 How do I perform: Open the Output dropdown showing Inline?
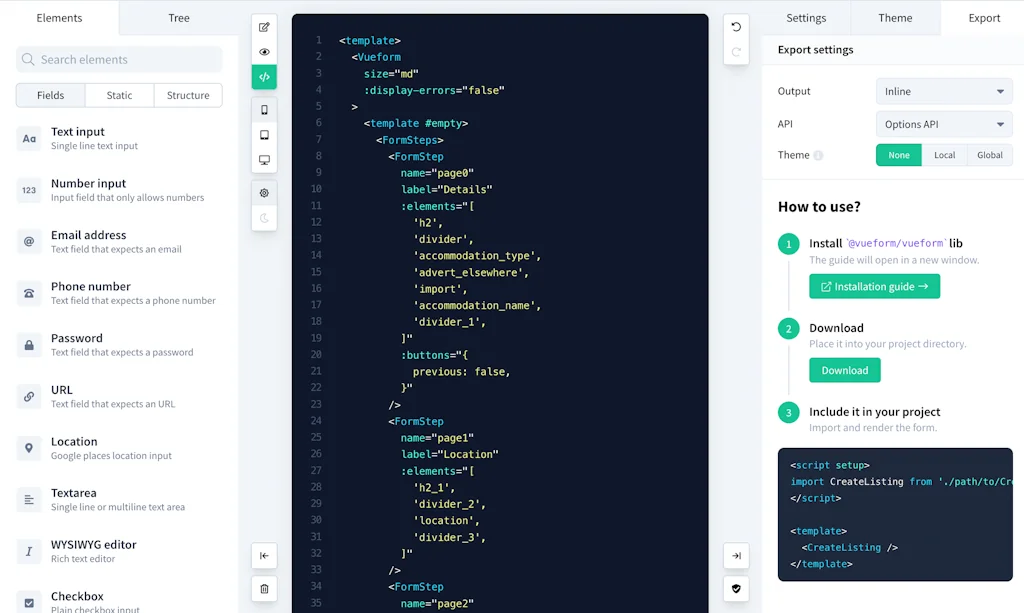point(943,91)
